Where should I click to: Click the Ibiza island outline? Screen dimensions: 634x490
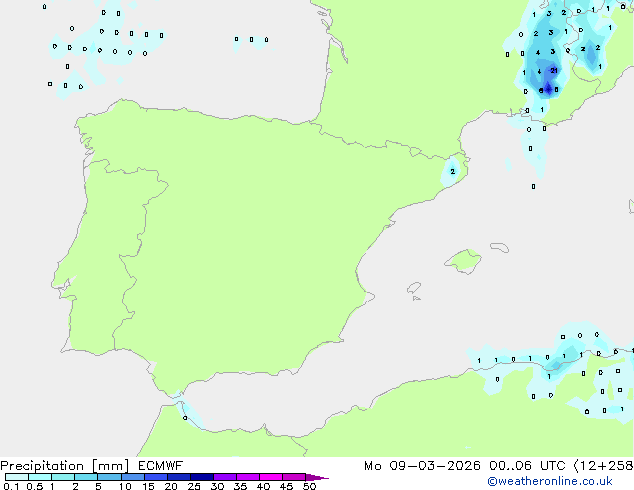[x=414, y=288]
